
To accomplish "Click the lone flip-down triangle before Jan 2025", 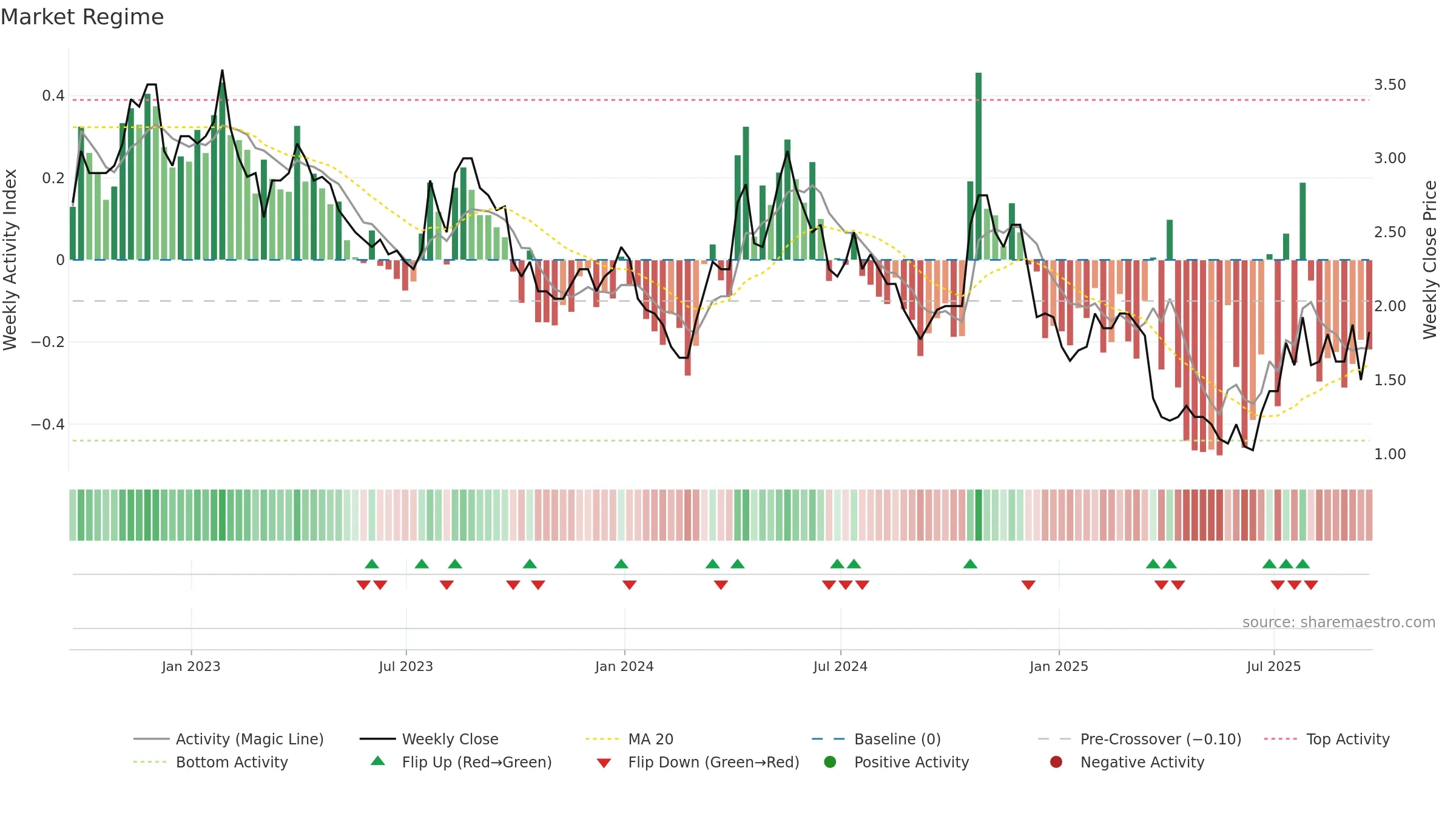I will point(1028,585).
